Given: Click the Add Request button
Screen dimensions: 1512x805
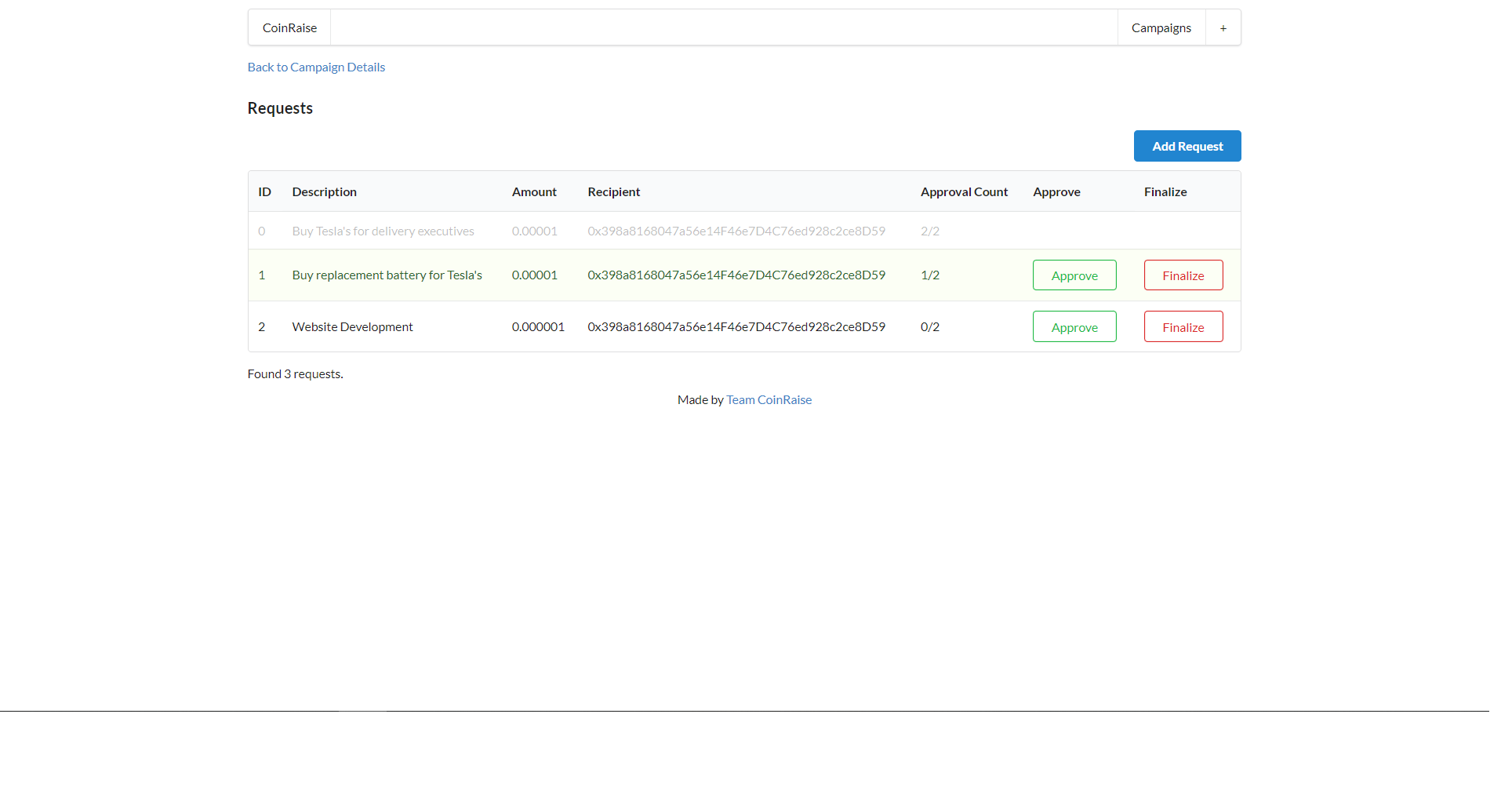Looking at the screenshot, I should click(x=1187, y=146).
